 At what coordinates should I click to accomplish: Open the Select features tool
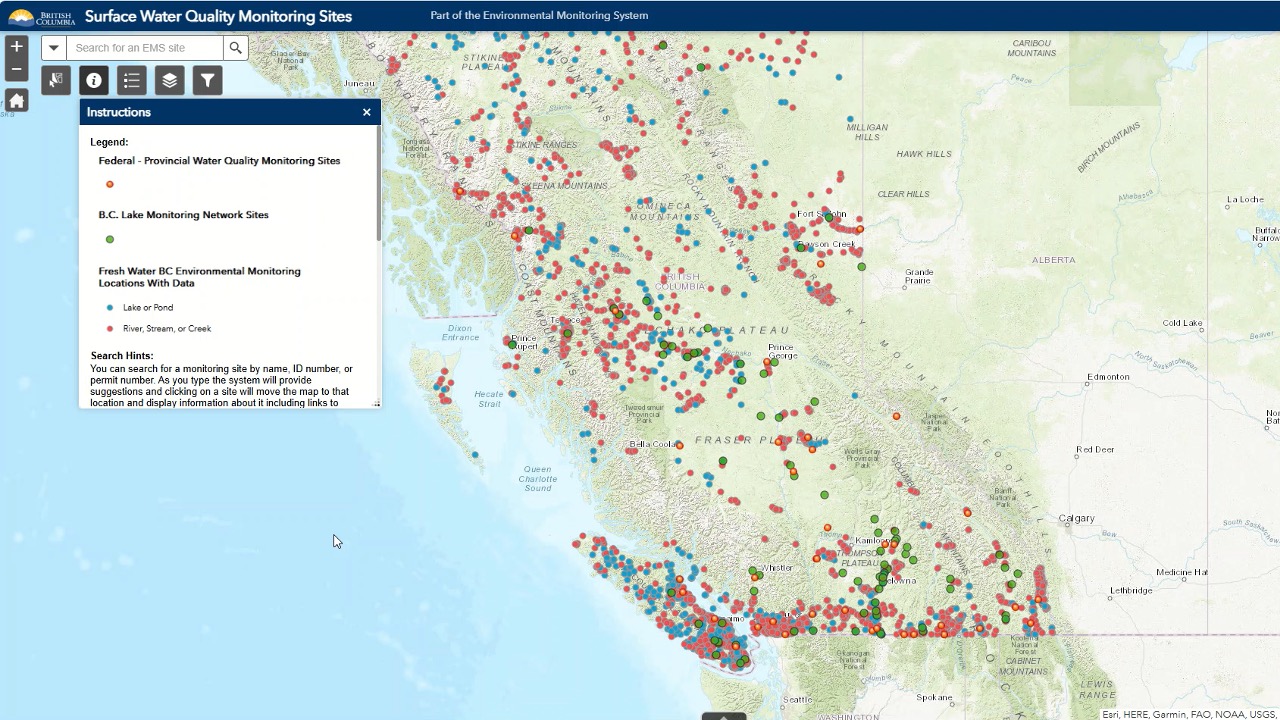[56, 80]
